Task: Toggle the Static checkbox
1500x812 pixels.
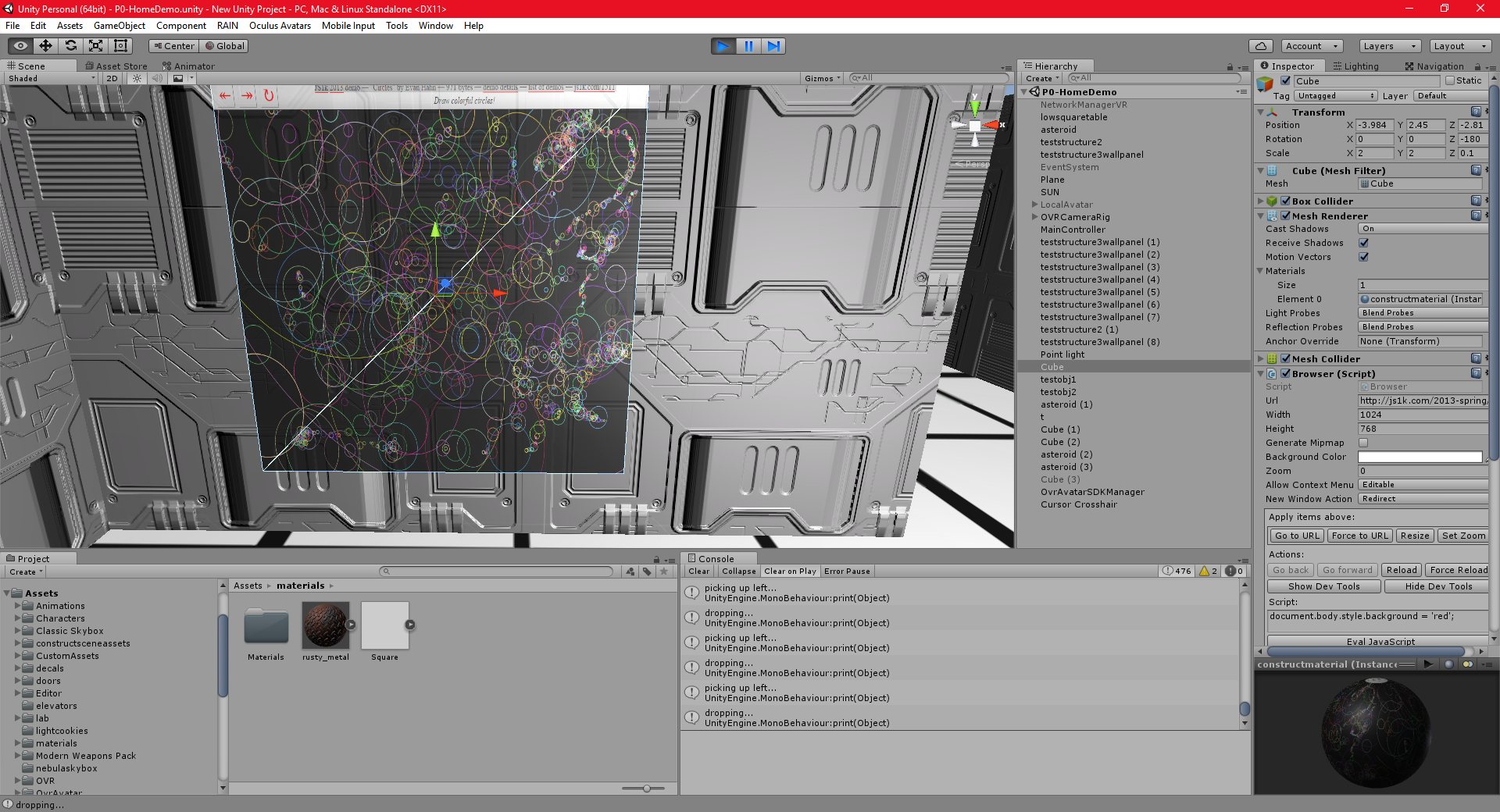Action: tap(1450, 80)
